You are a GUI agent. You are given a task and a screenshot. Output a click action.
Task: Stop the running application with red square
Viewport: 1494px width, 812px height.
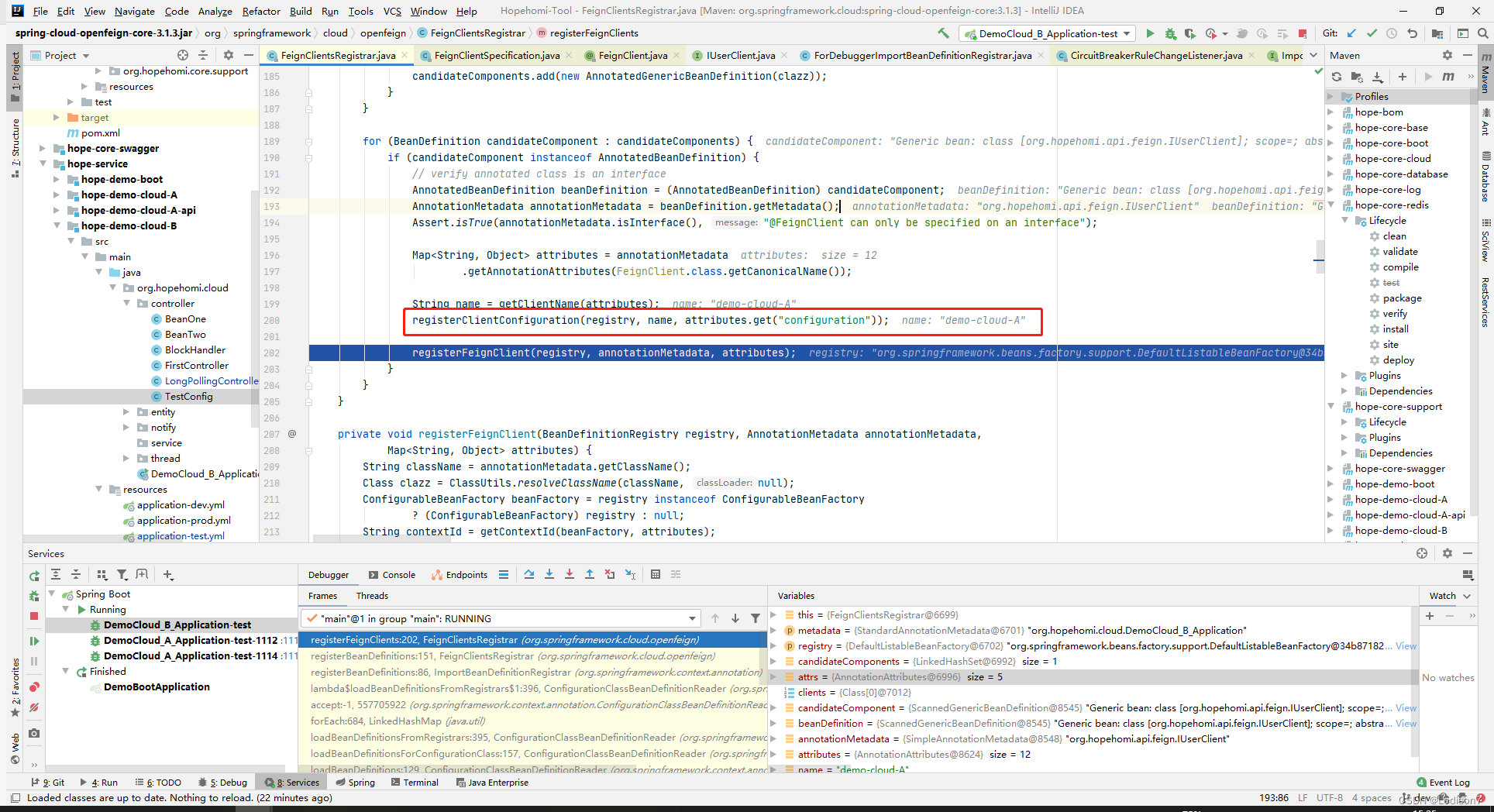pyautogui.click(x=1303, y=33)
